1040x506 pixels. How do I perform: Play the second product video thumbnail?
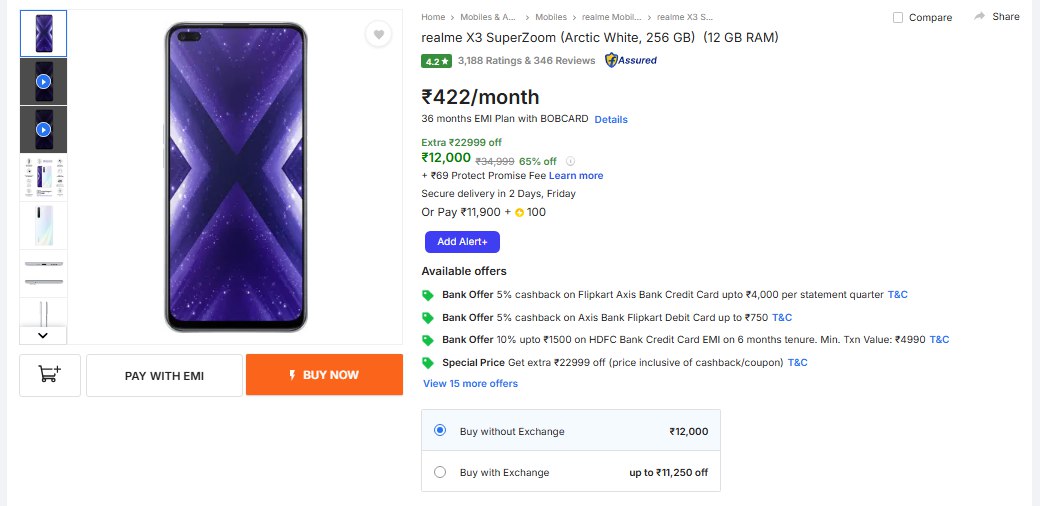[43, 129]
